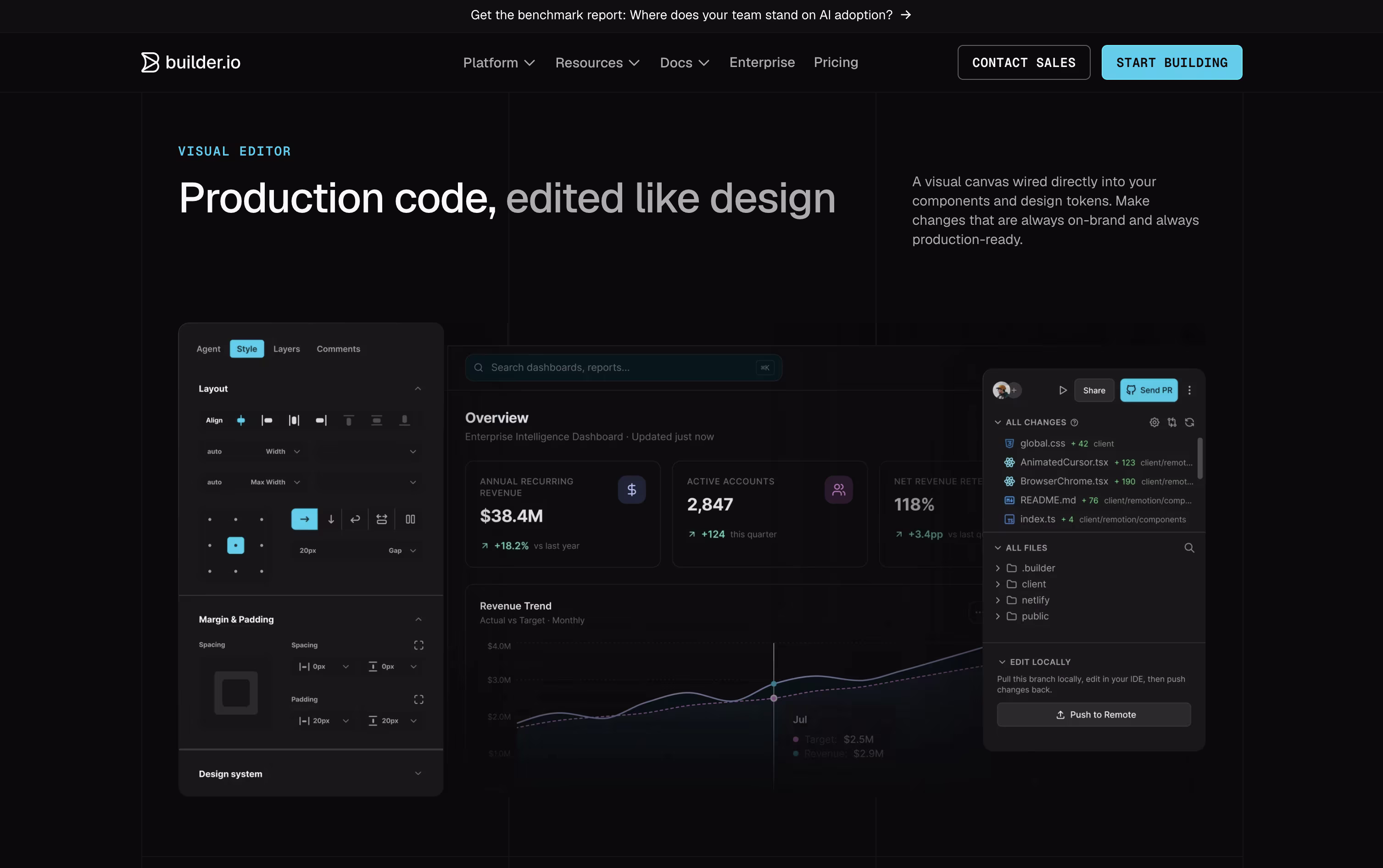Select the align top icon
Image resolution: width=1383 pixels, height=868 pixels.
point(348,420)
